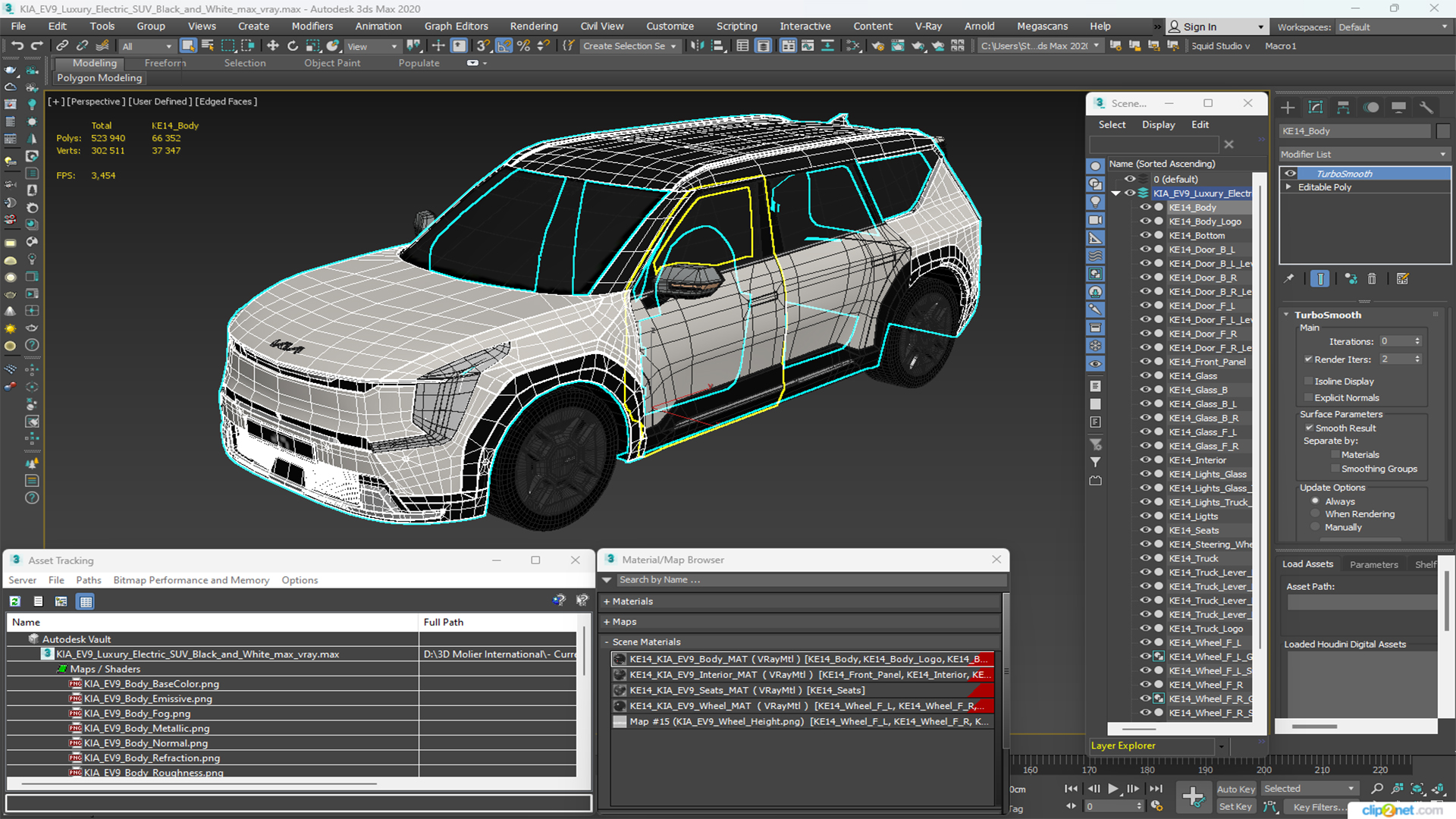
Task: Toggle visibility eye of KE14_Bottom
Action: point(1145,236)
